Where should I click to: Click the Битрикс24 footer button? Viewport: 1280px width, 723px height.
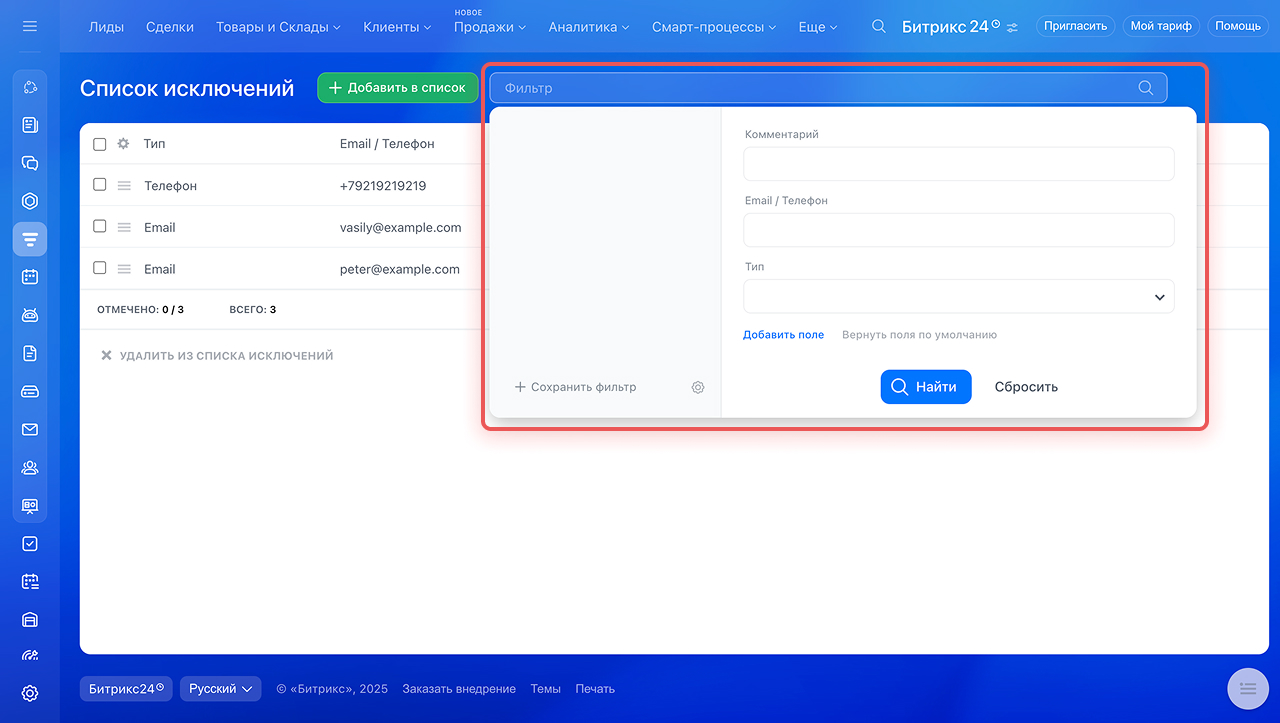click(126, 689)
